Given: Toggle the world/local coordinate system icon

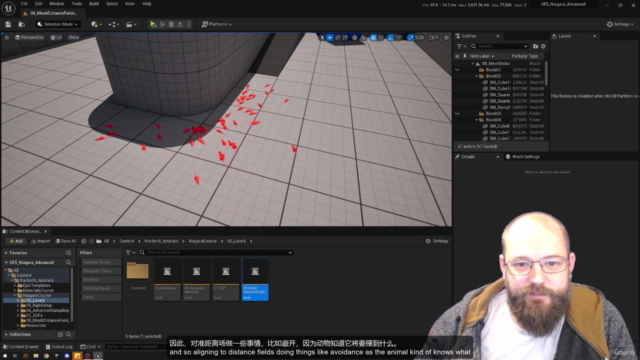Looking at the screenshot, I should click(x=355, y=38).
